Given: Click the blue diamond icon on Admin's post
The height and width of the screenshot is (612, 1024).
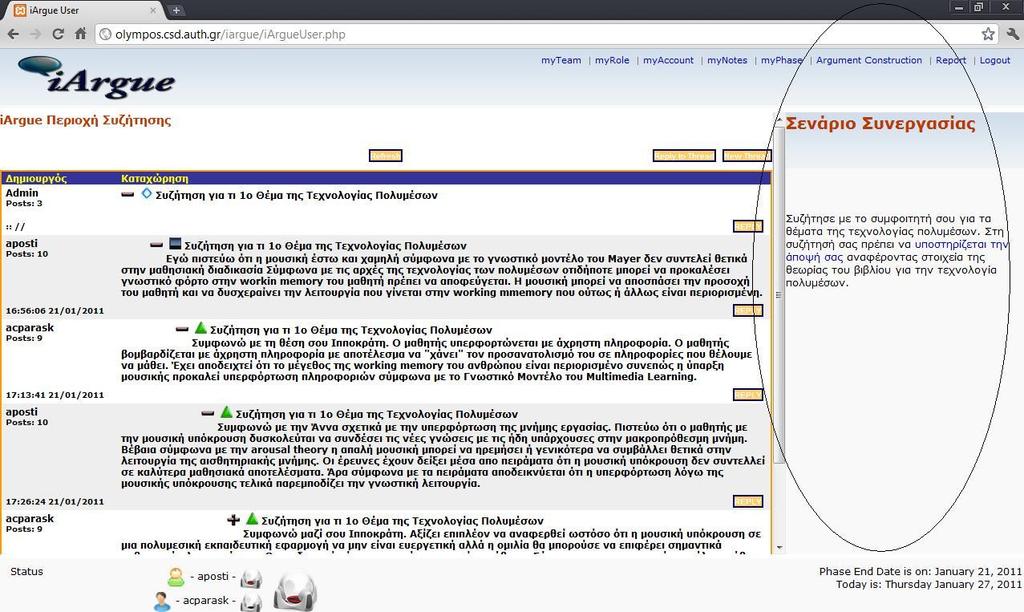Looking at the screenshot, I should coord(146,193).
